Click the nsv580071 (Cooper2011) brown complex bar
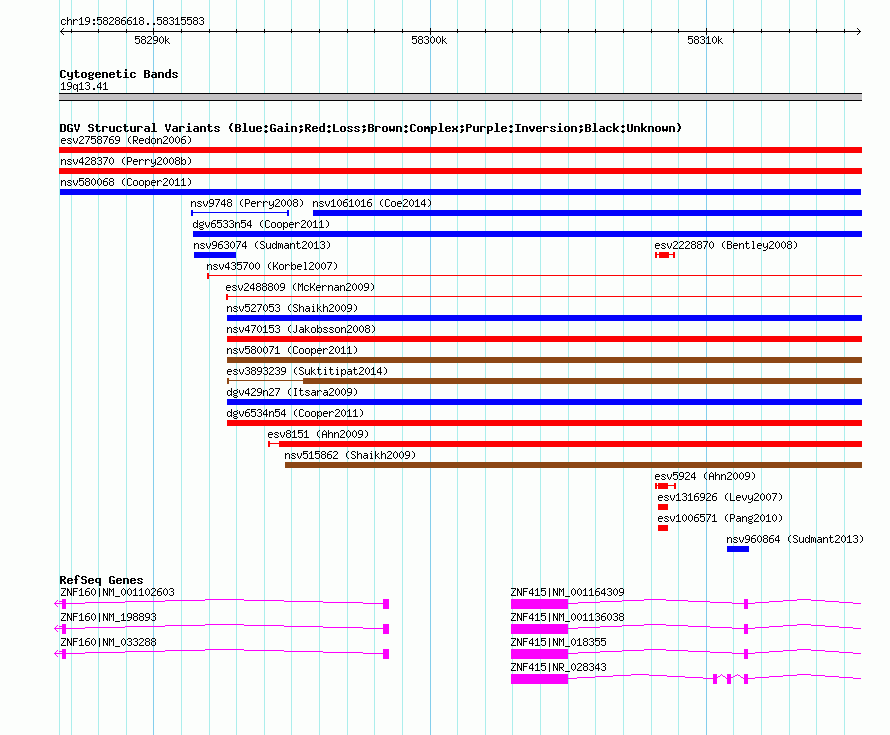Viewport: 890px width, 735px height. 544,360
